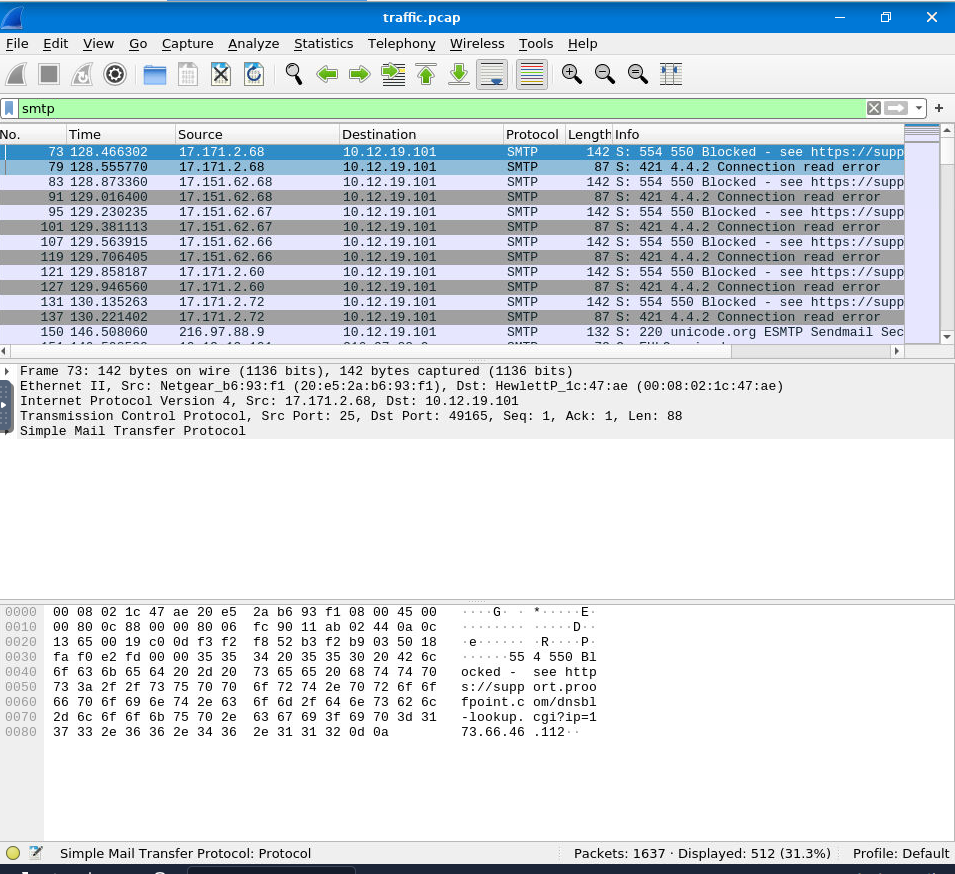Open the Tools menu

536,44
